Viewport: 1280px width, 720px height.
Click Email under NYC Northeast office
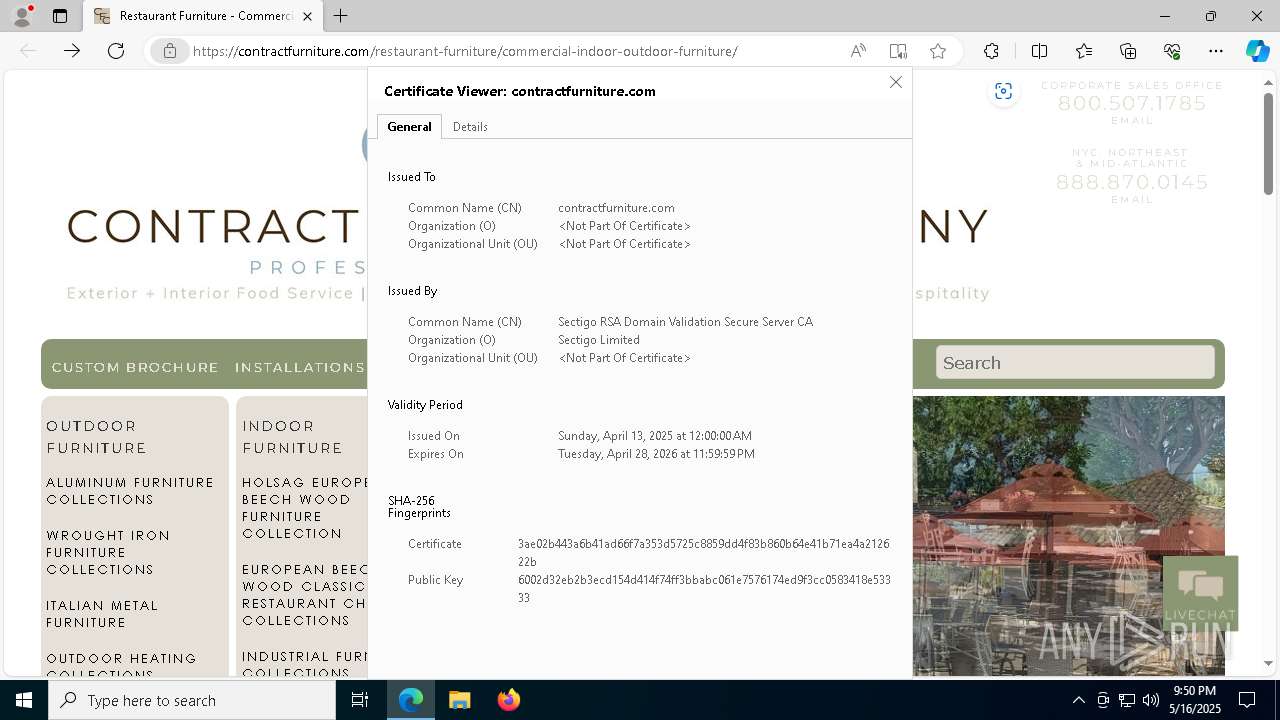tap(1132, 200)
